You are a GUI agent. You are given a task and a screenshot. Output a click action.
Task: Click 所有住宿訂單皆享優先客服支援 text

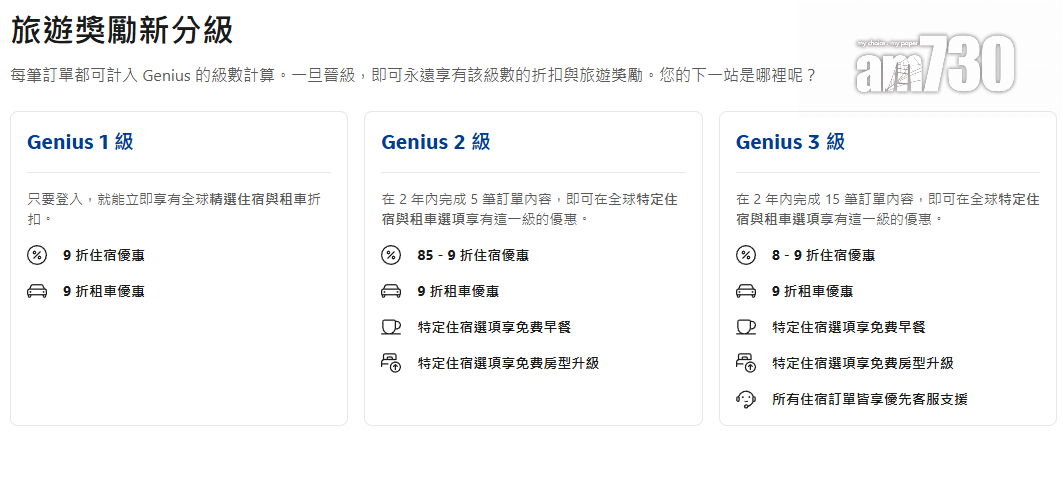tap(869, 399)
